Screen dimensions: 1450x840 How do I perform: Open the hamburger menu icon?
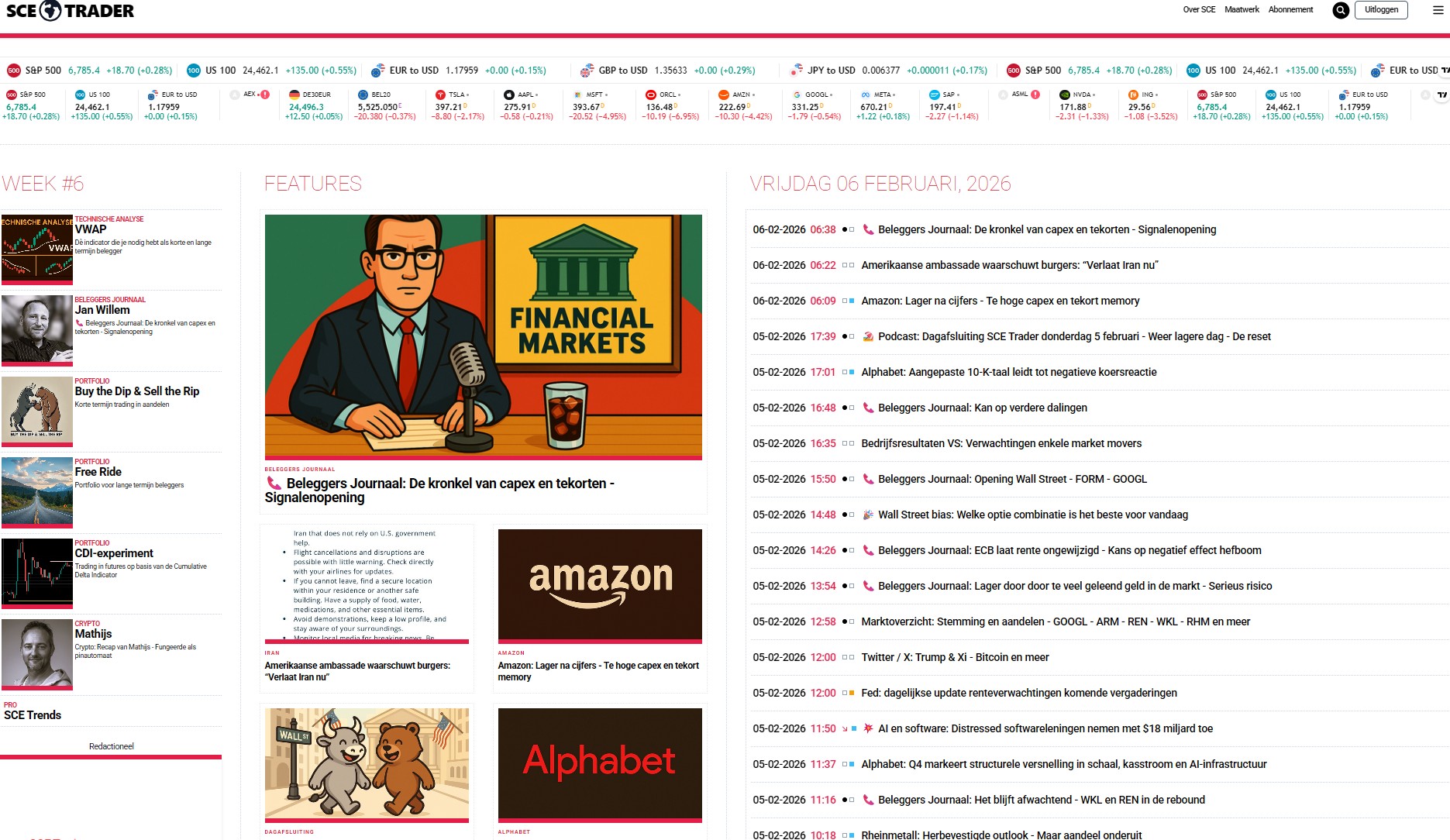[1438, 10]
